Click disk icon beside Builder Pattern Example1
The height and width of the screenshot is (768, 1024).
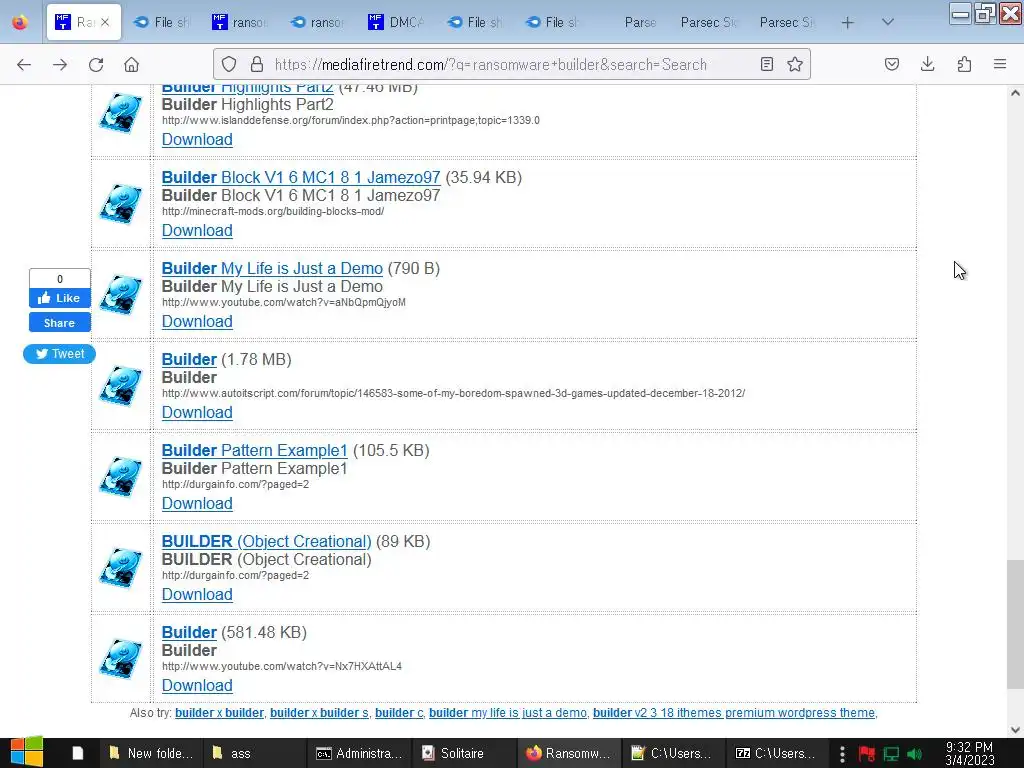pos(121,477)
